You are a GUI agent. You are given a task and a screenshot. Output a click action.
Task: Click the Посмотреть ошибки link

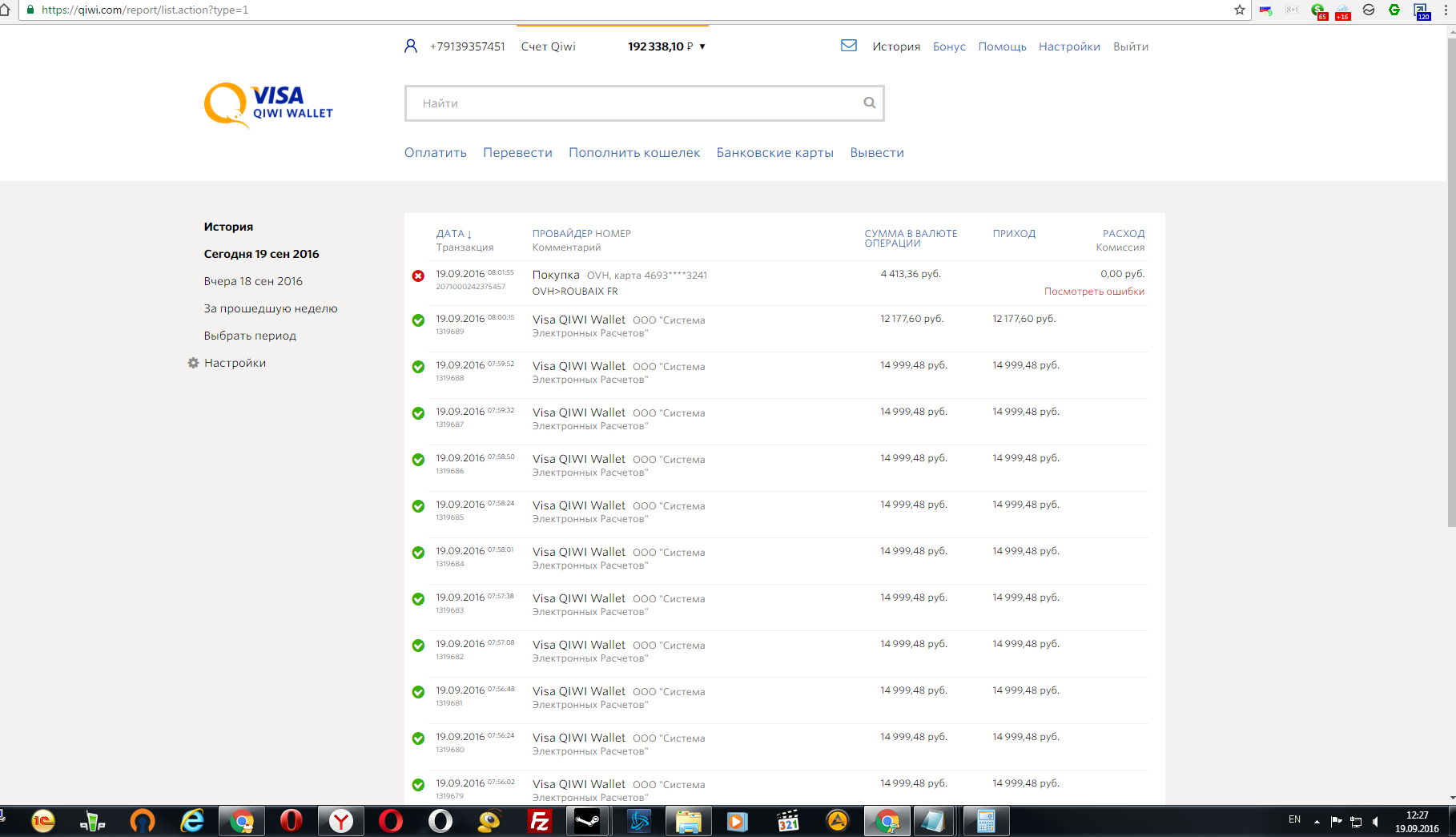click(1093, 292)
